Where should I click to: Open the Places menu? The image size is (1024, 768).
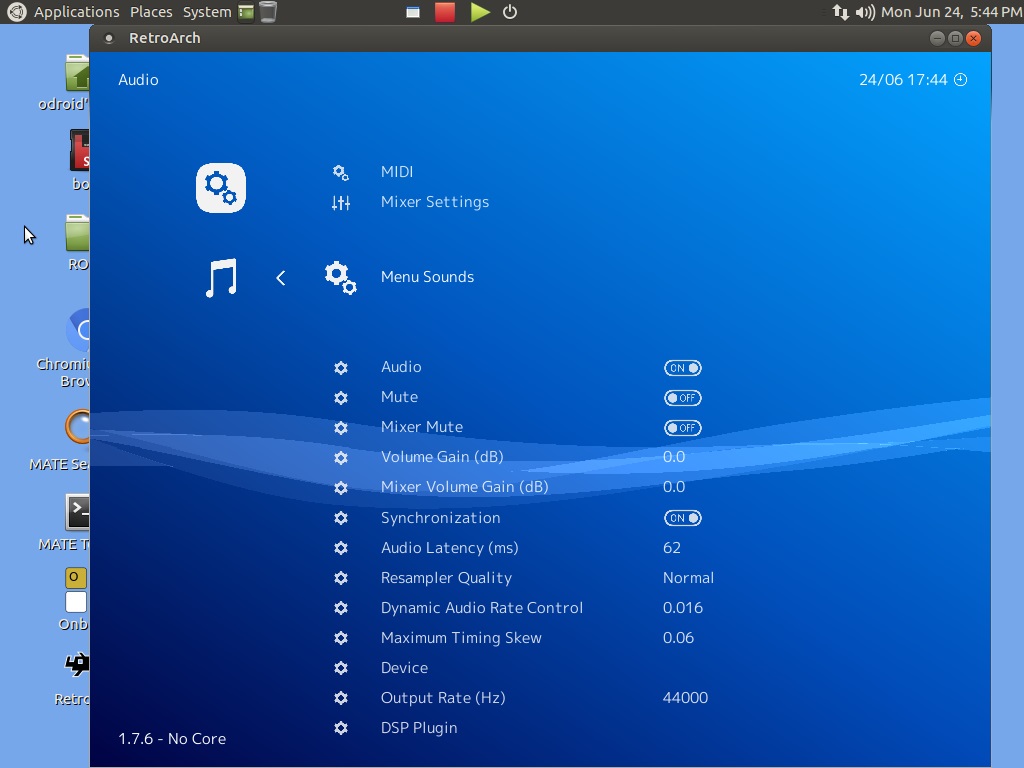click(x=151, y=12)
